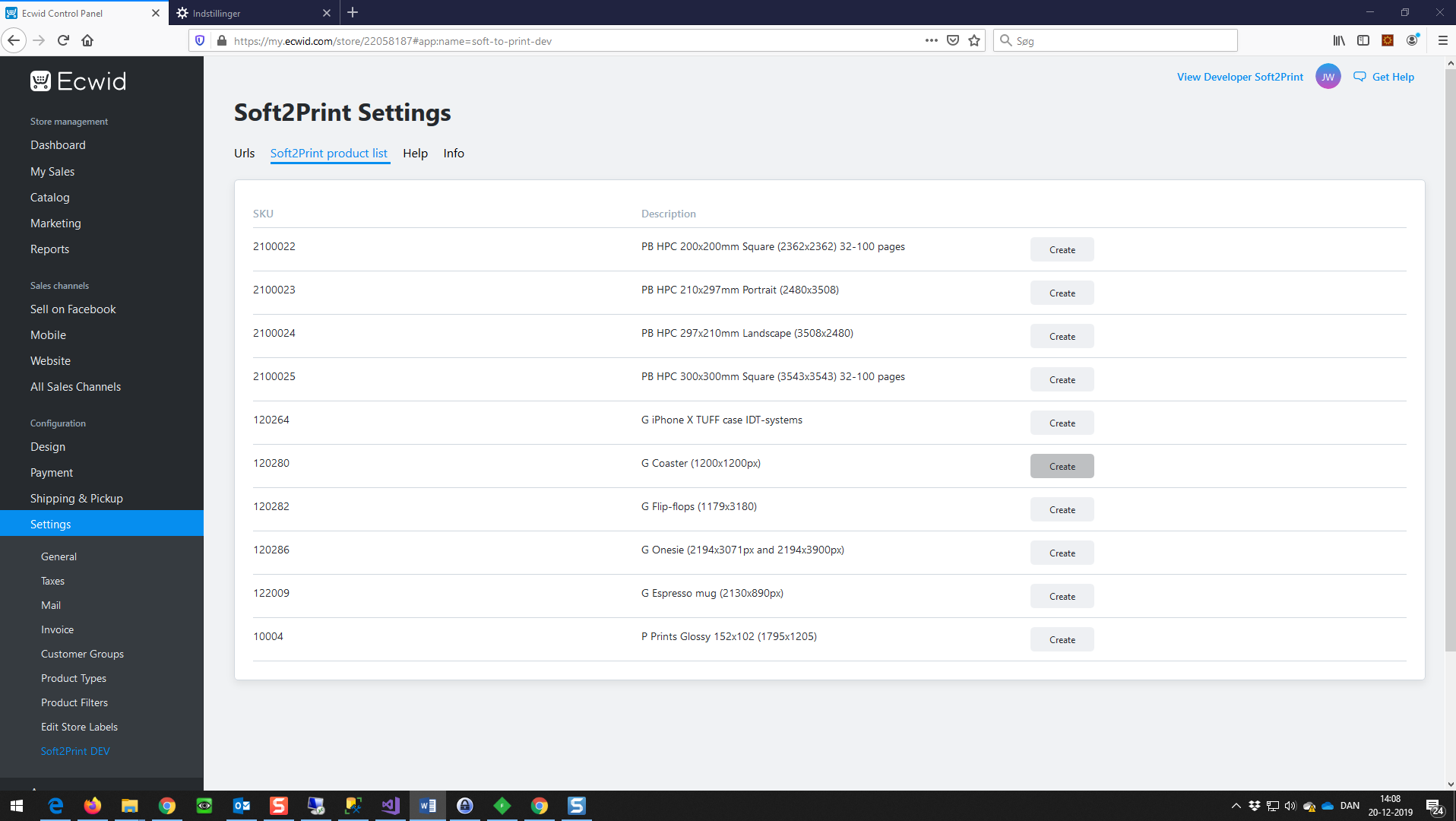Toggle the Firefox sidebar view icon
This screenshot has height=821, width=1456.
[x=1363, y=40]
